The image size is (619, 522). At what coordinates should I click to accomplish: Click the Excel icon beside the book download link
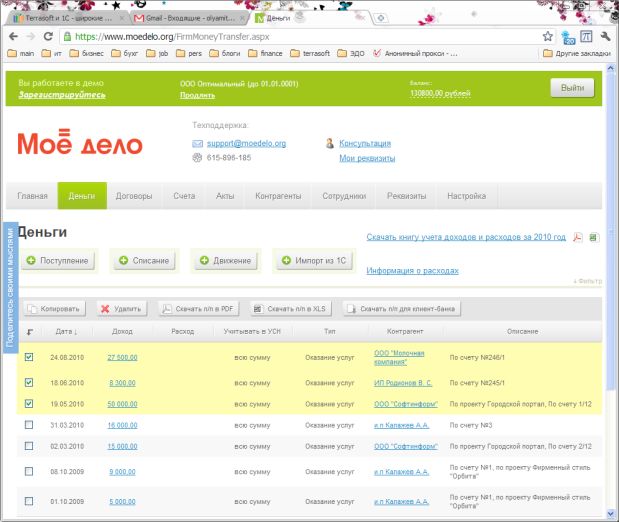(x=593, y=237)
